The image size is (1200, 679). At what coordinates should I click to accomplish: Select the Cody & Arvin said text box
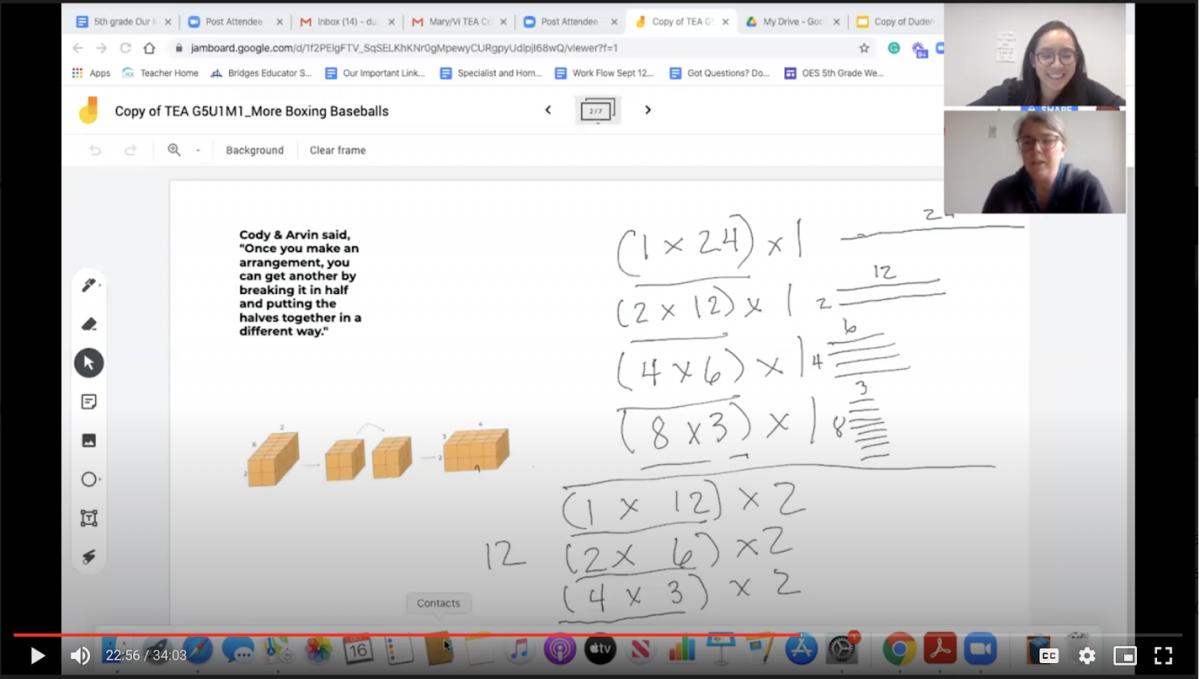click(x=300, y=283)
